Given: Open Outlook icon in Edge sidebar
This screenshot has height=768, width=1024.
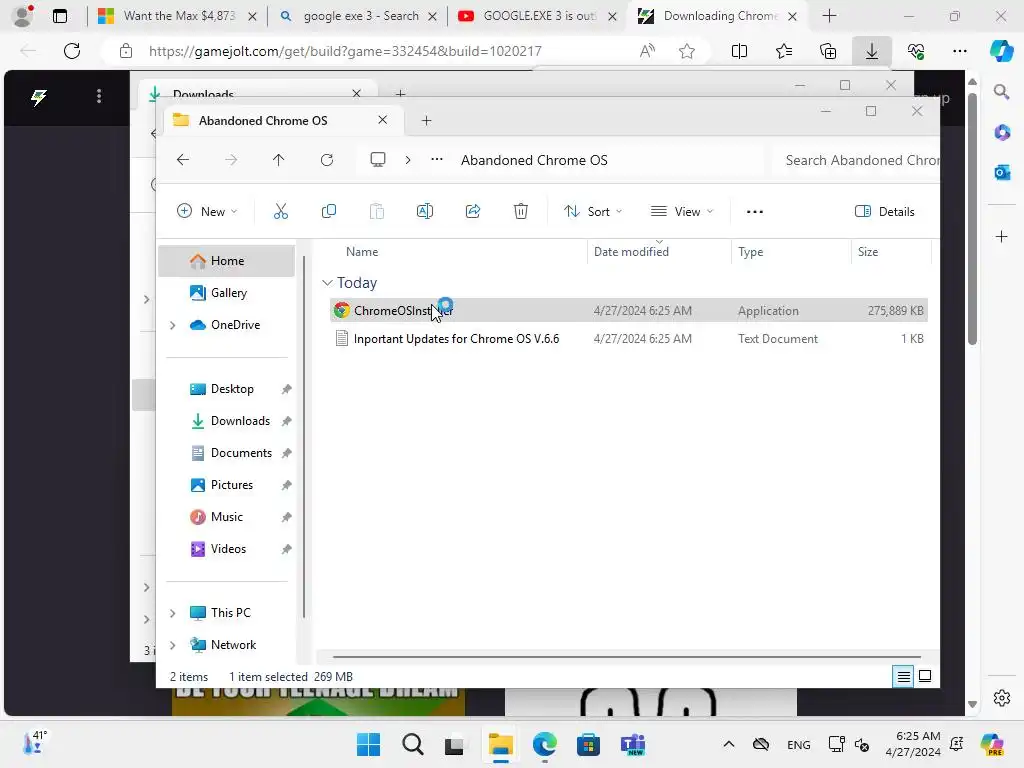Looking at the screenshot, I should (x=1002, y=172).
